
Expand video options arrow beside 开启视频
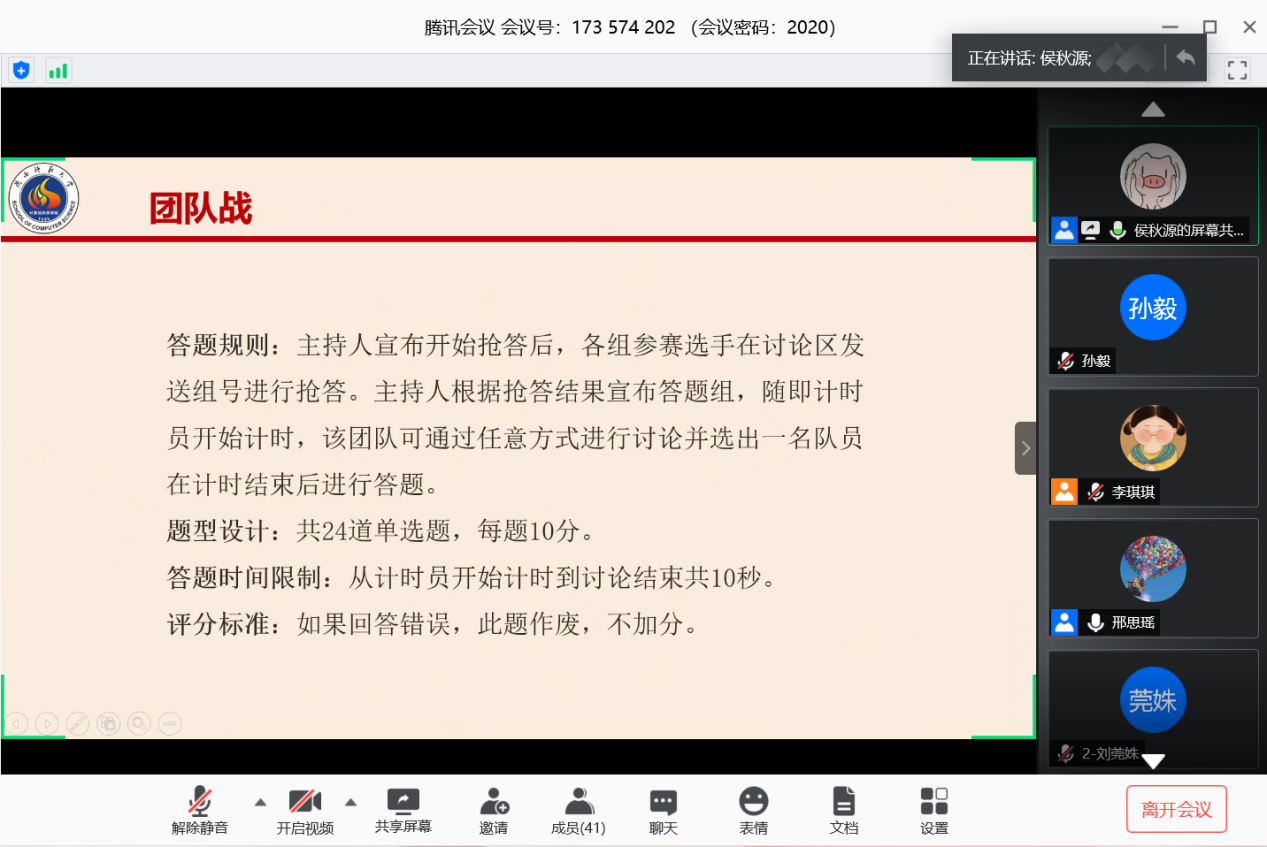pyautogui.click(x=351, y=801)
